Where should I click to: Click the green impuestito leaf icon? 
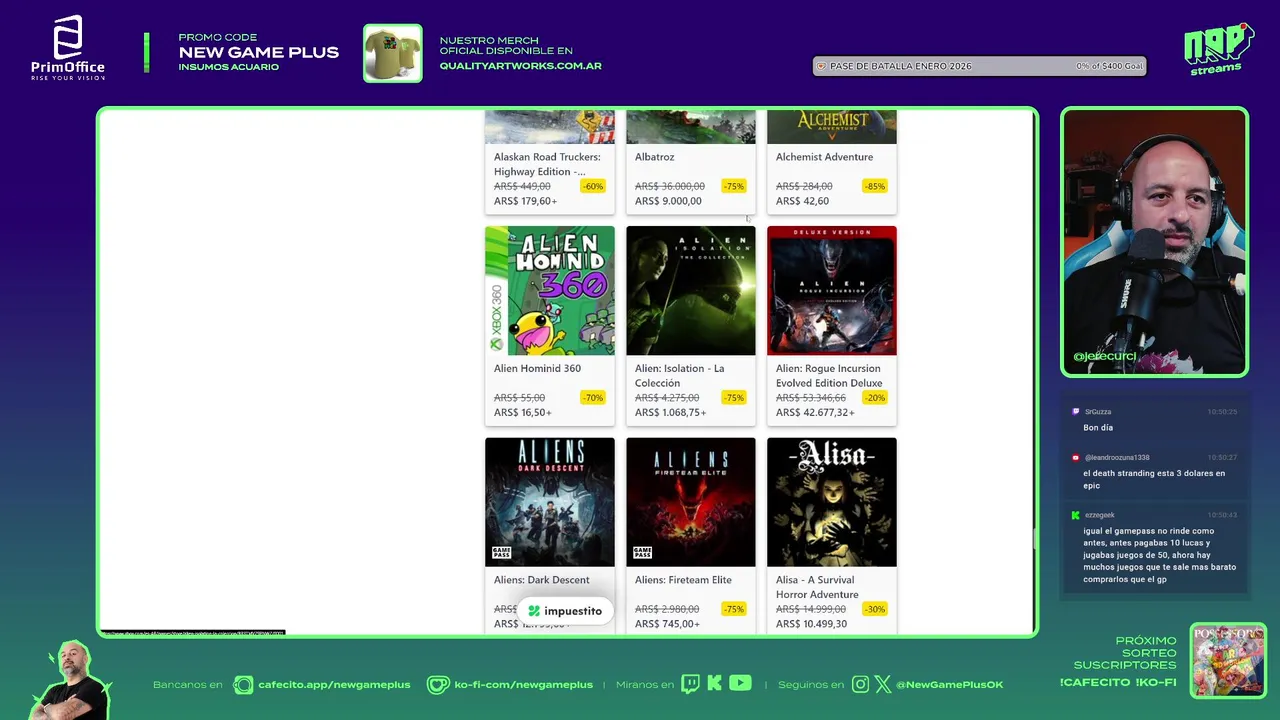(x=534, y=611)
